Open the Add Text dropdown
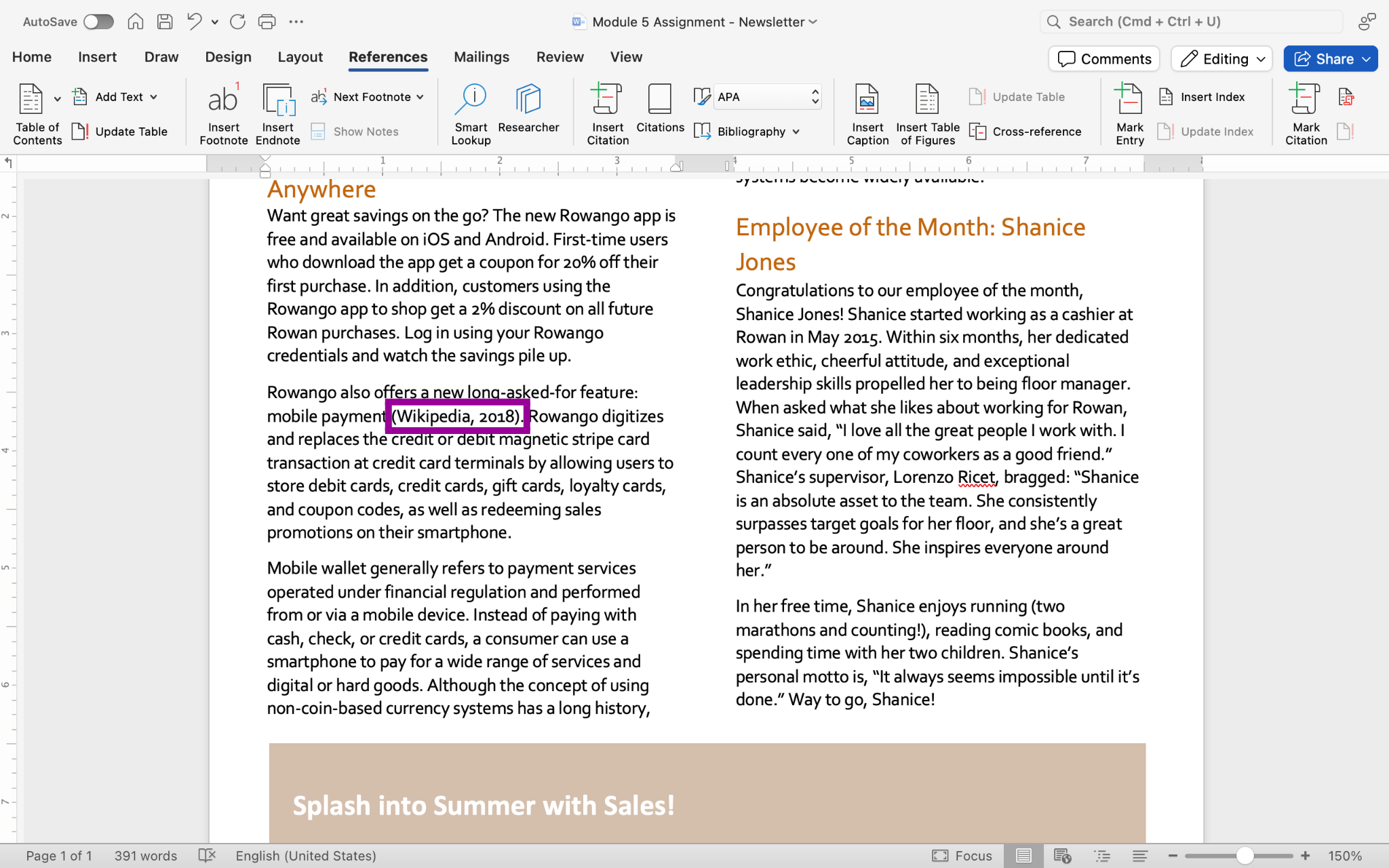 [115, 97]
